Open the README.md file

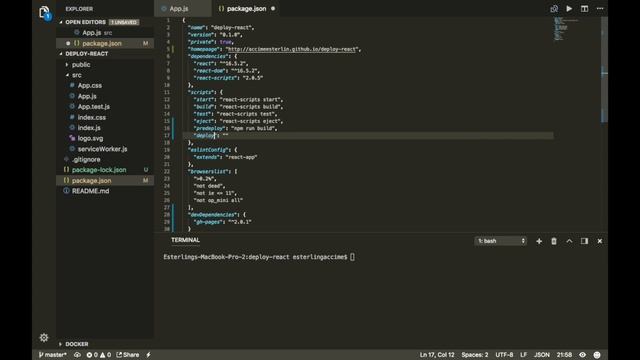pos(90,191)
